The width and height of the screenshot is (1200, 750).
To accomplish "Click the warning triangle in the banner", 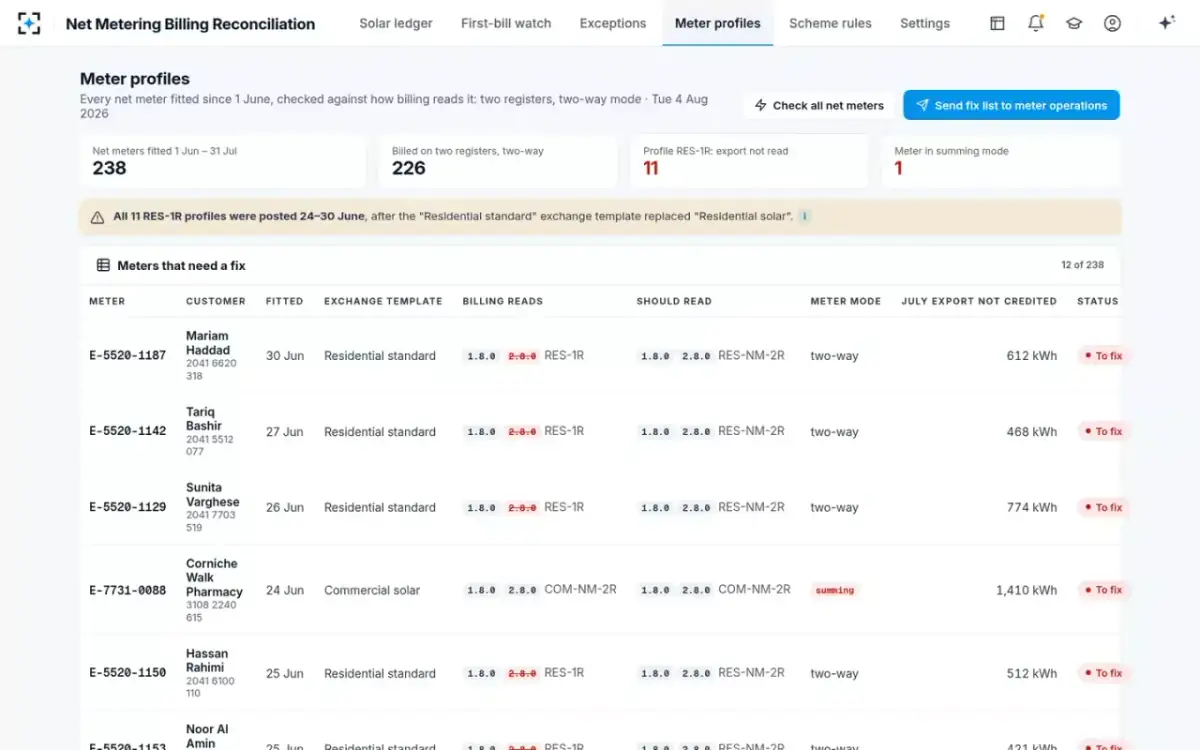I will (x=97, y=217).
